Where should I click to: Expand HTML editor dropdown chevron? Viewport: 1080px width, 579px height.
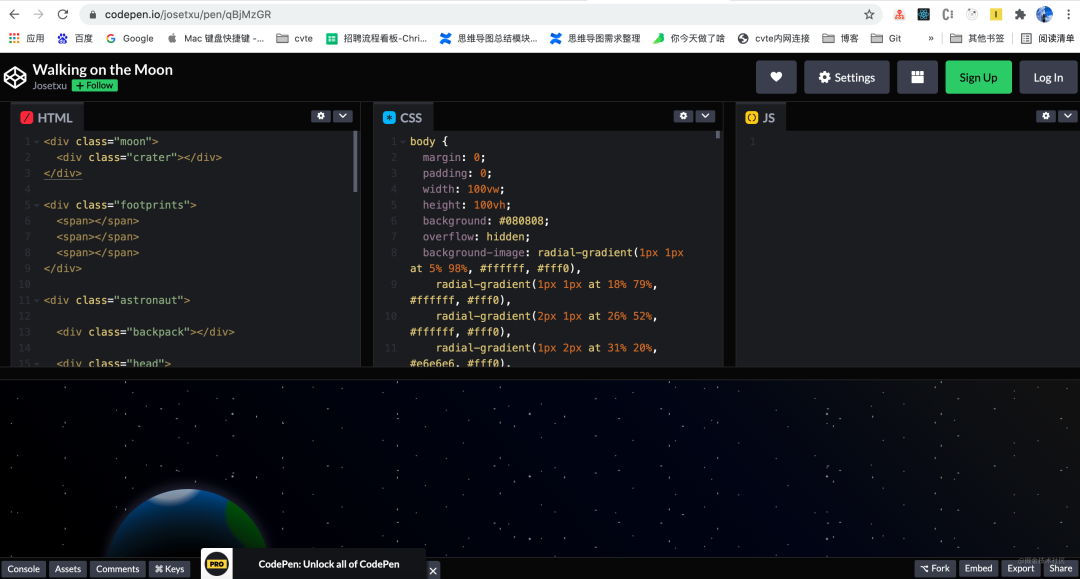[x=342, y=116]
